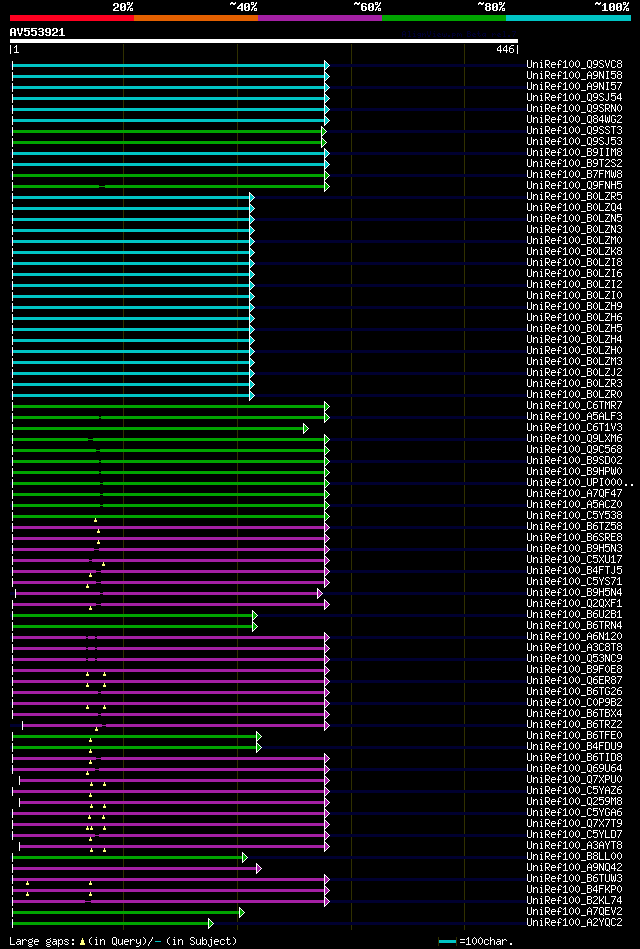Open the UniRef100_Q84WG2 hit label

[575, 119]
